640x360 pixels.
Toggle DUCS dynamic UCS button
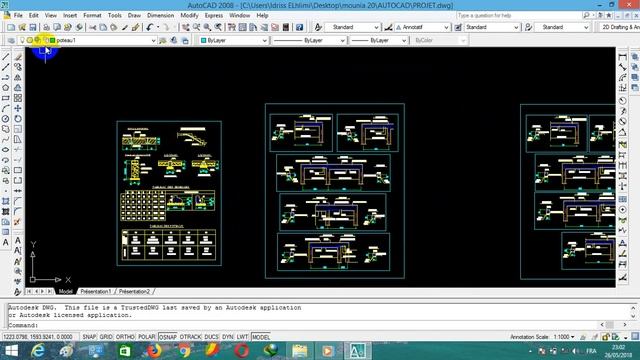[x=211, y=337]
